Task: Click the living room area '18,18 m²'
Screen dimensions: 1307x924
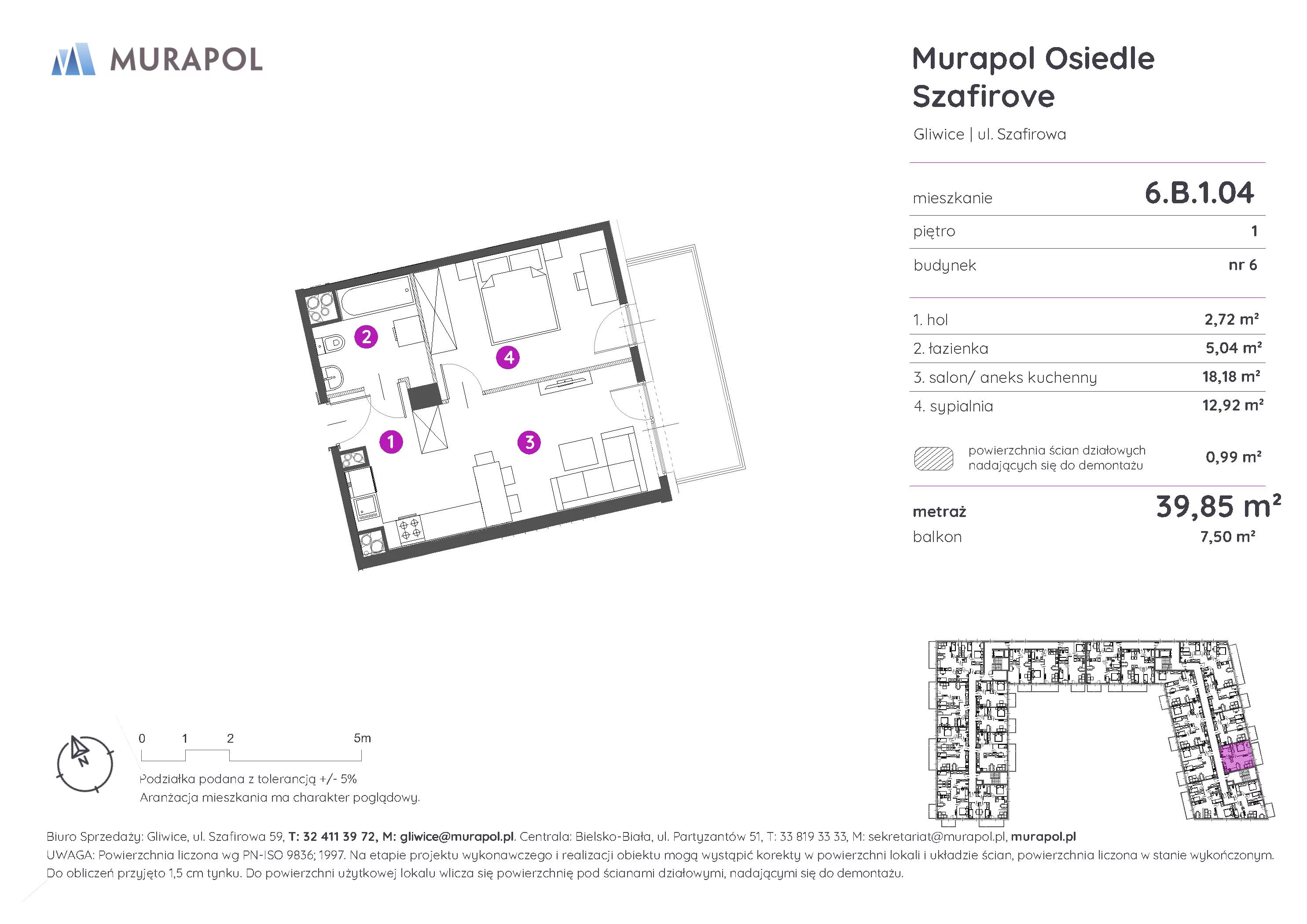Action: (x=1231, y=376)
